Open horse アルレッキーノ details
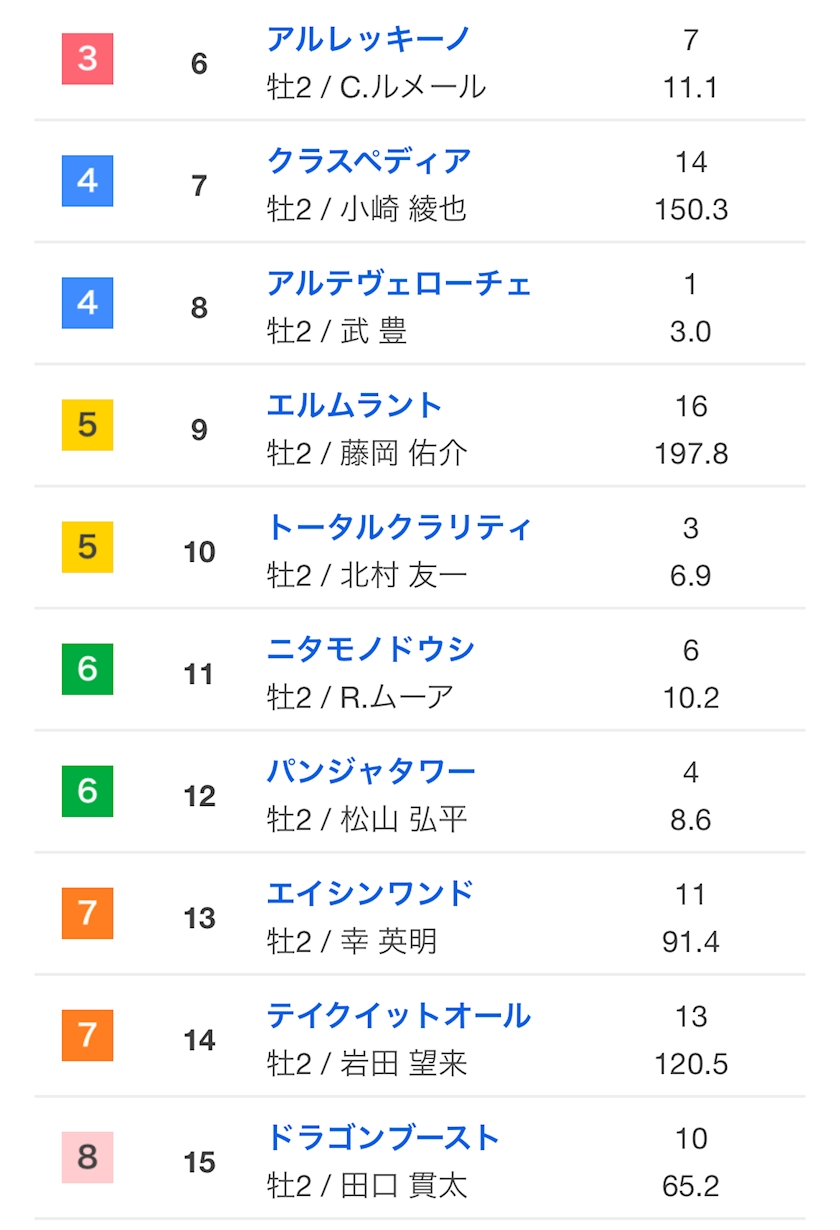 (x=368, y=39)
